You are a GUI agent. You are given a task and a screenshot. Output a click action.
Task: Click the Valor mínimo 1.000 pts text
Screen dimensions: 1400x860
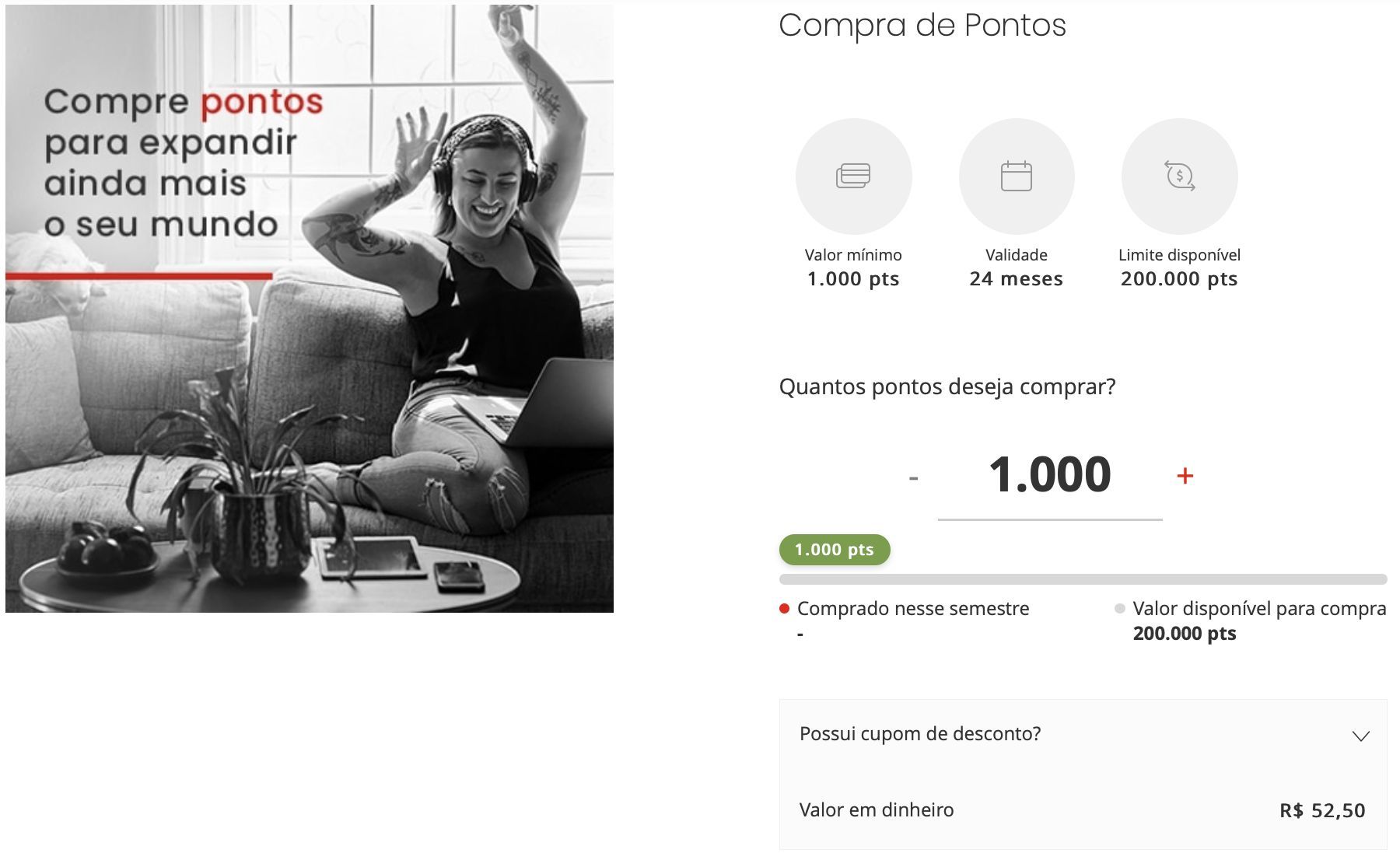[x=853, y=278]
